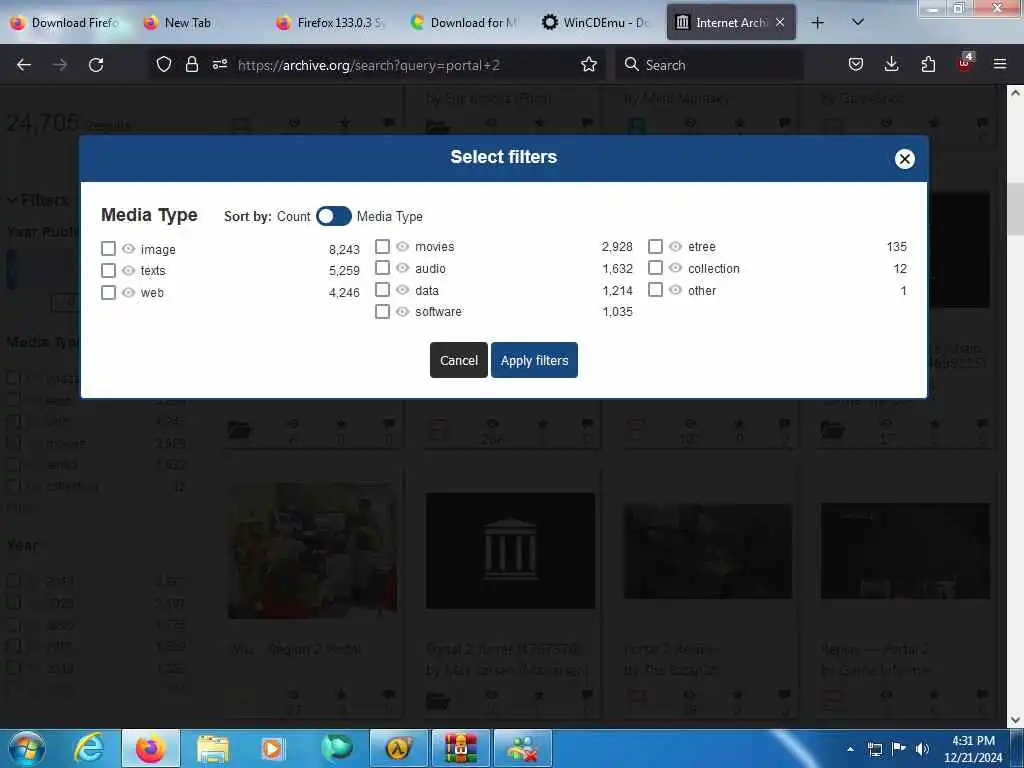Check the software media type checkbox

[x=383, y=312]
